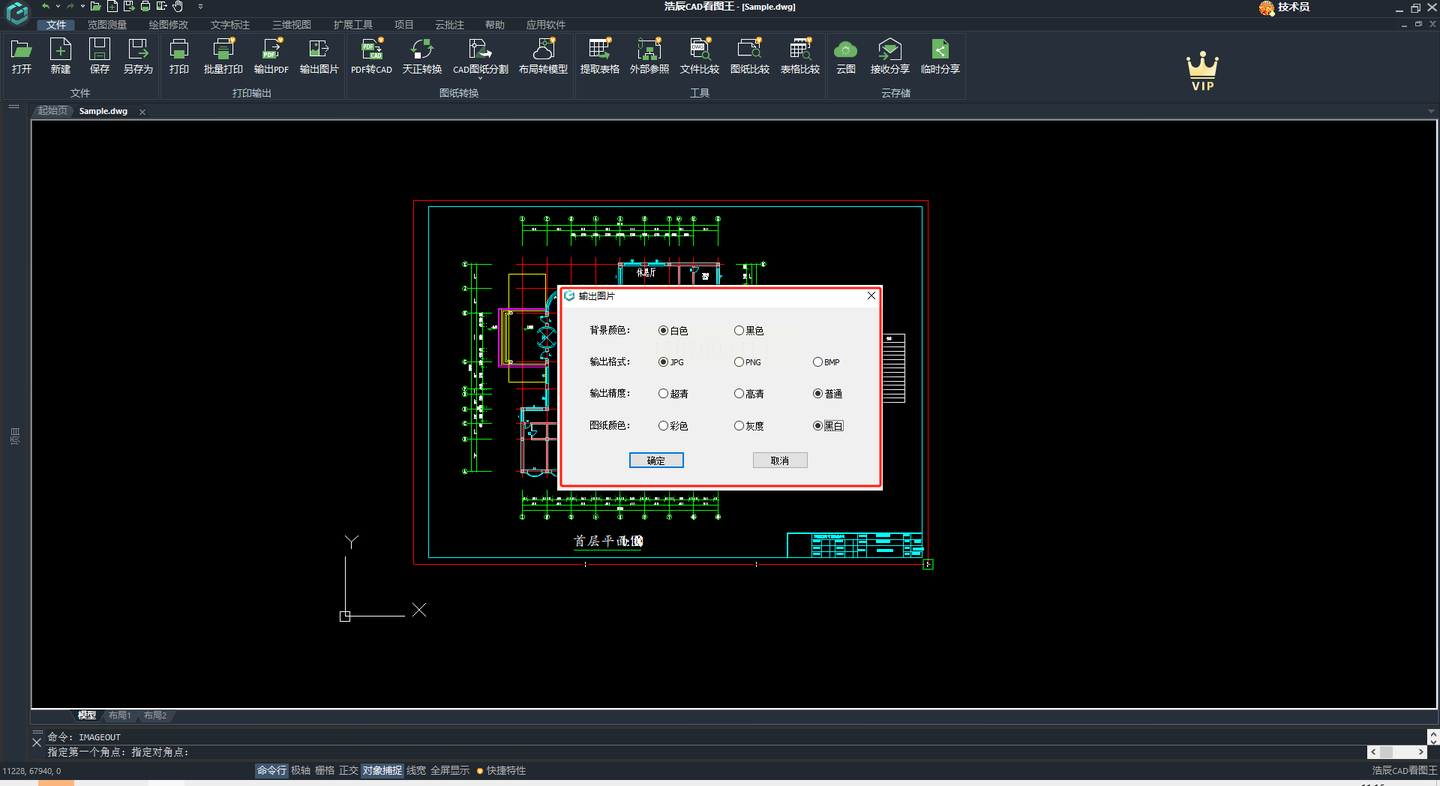This screenshot has height=786, width=1440.
Task: Click the 取消 button in dialog
Action: point(779,461)
